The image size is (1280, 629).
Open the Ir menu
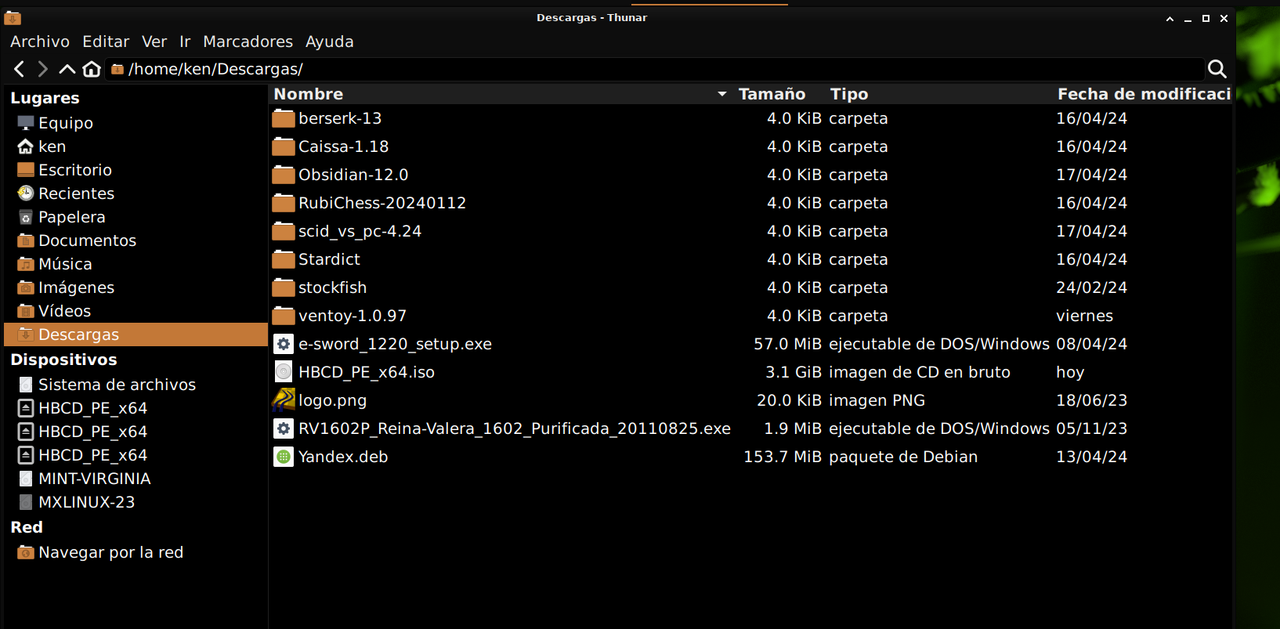point(185,42)
